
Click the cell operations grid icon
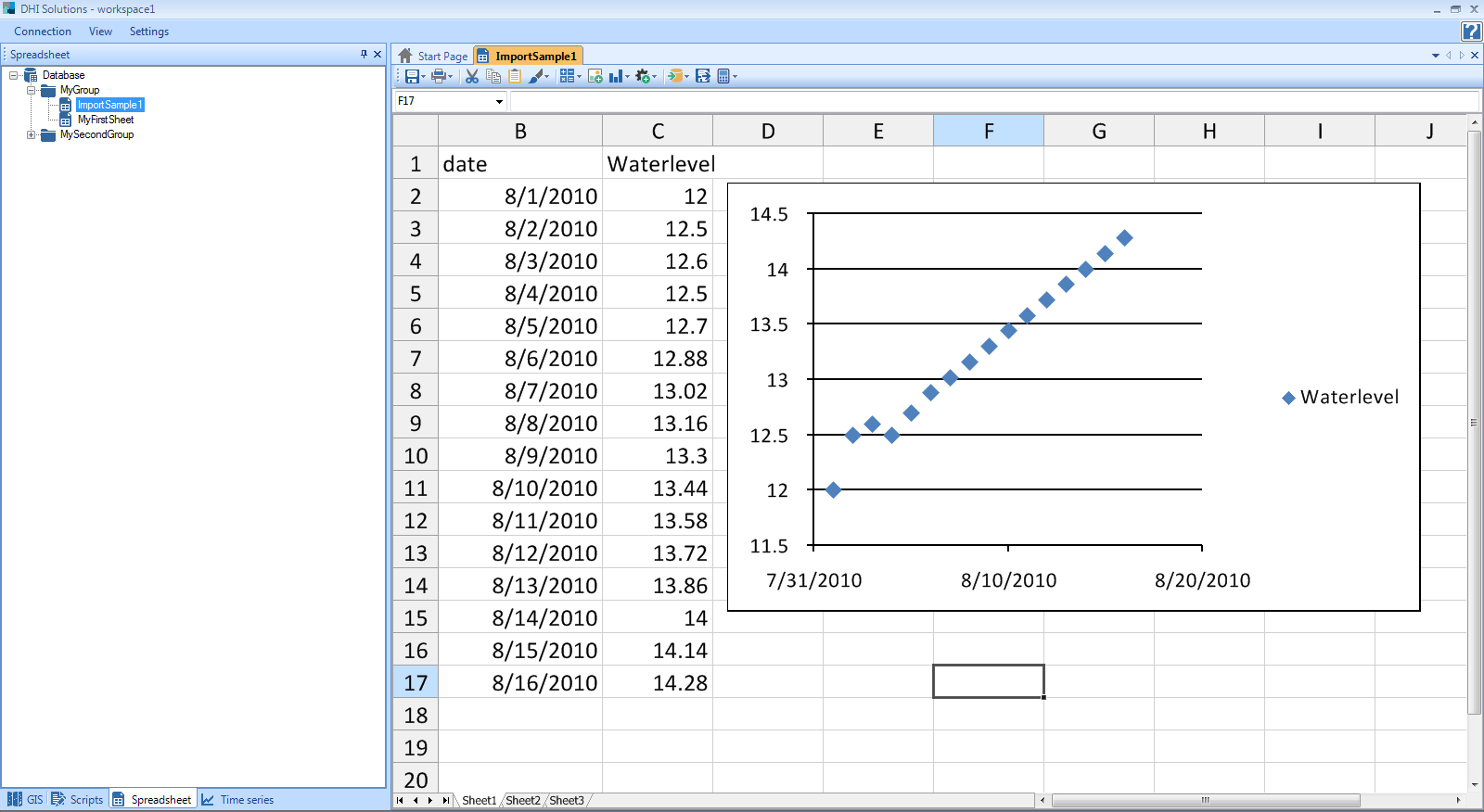[567, 76]
